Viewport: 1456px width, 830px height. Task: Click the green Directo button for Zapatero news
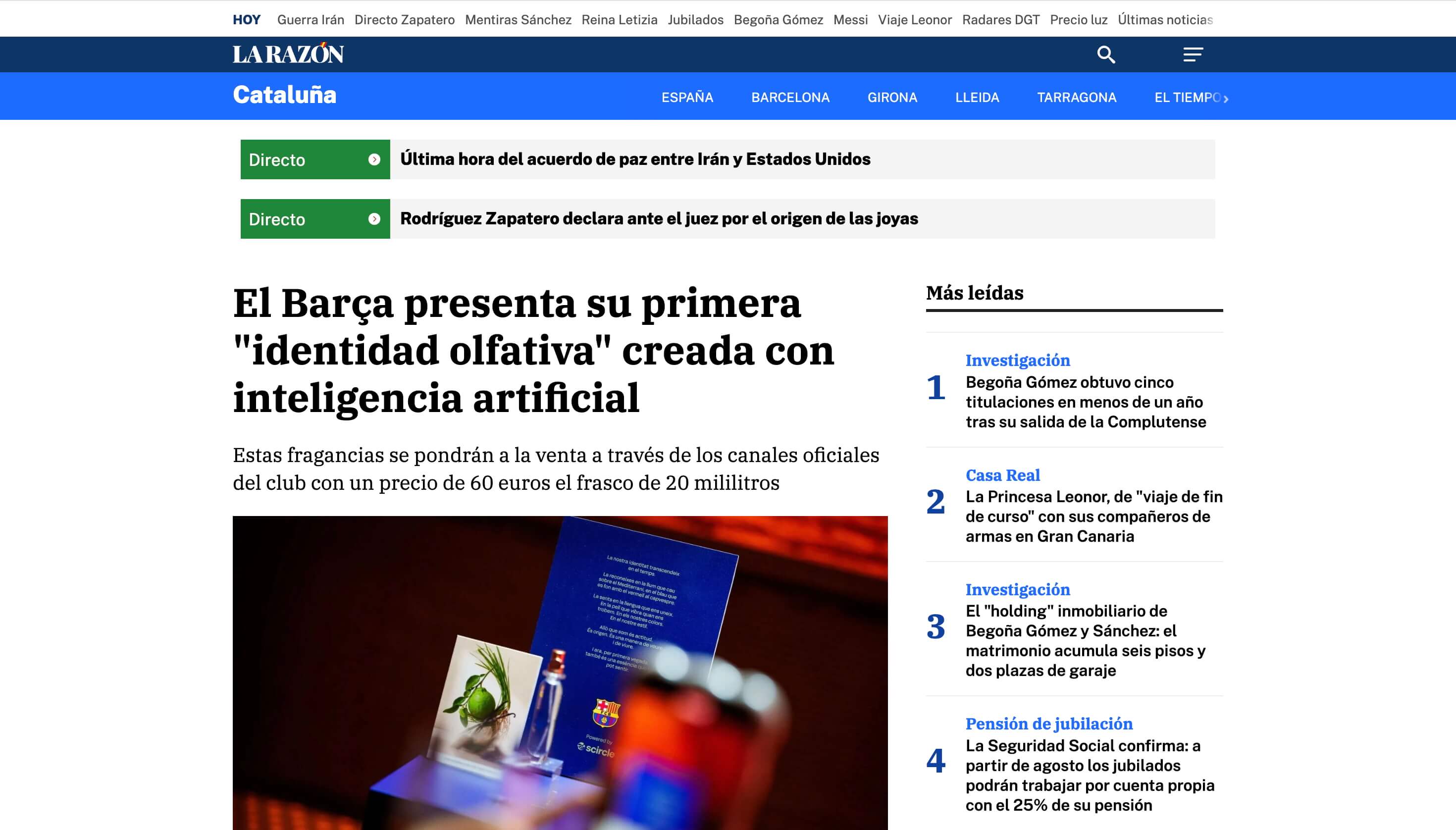(x=315, y=219)
